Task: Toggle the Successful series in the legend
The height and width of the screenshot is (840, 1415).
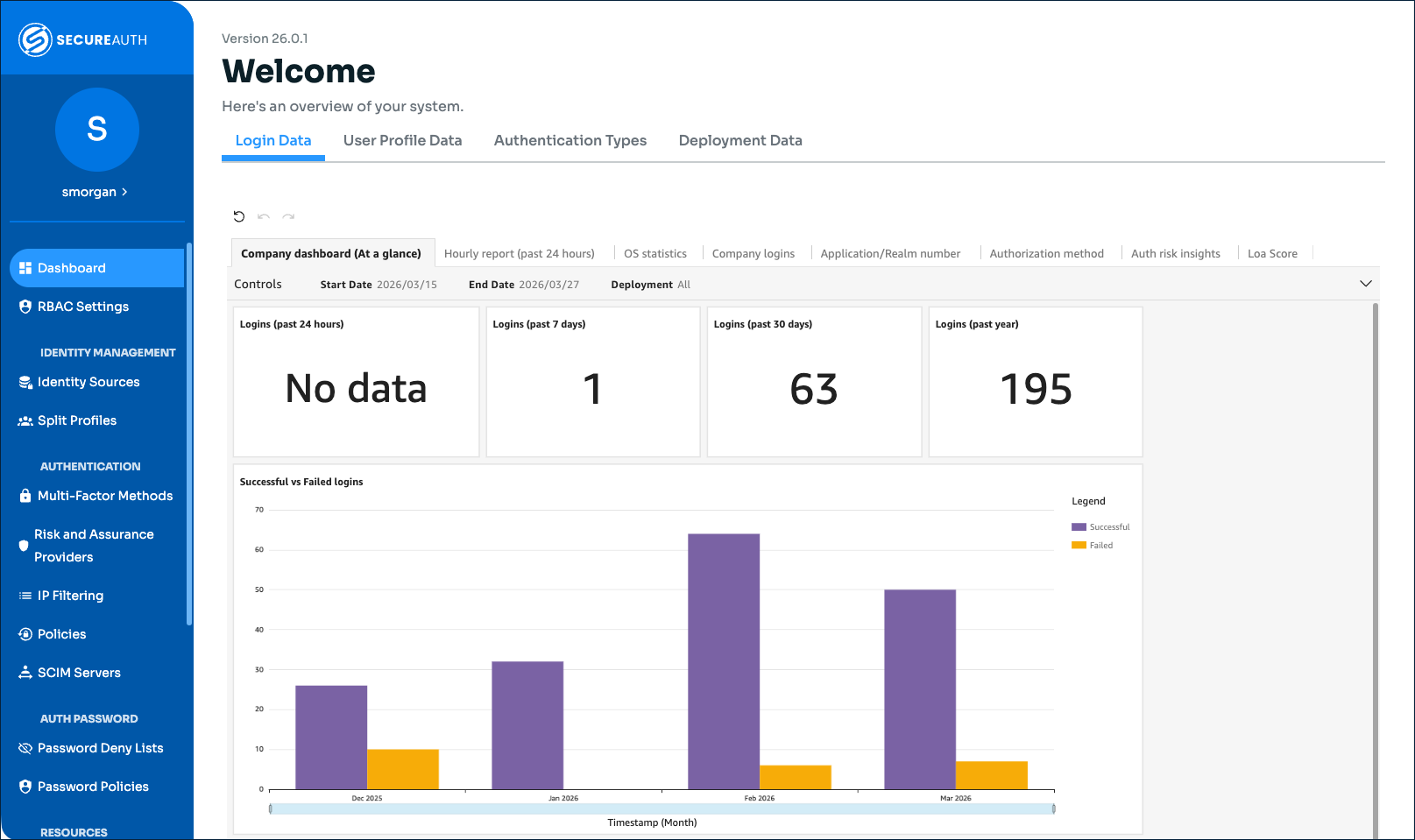Action: click(x=1101, y=526)
